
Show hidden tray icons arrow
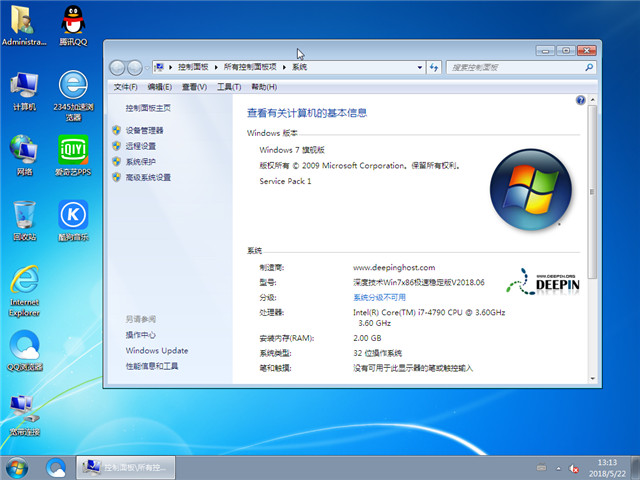coord(558,469)
